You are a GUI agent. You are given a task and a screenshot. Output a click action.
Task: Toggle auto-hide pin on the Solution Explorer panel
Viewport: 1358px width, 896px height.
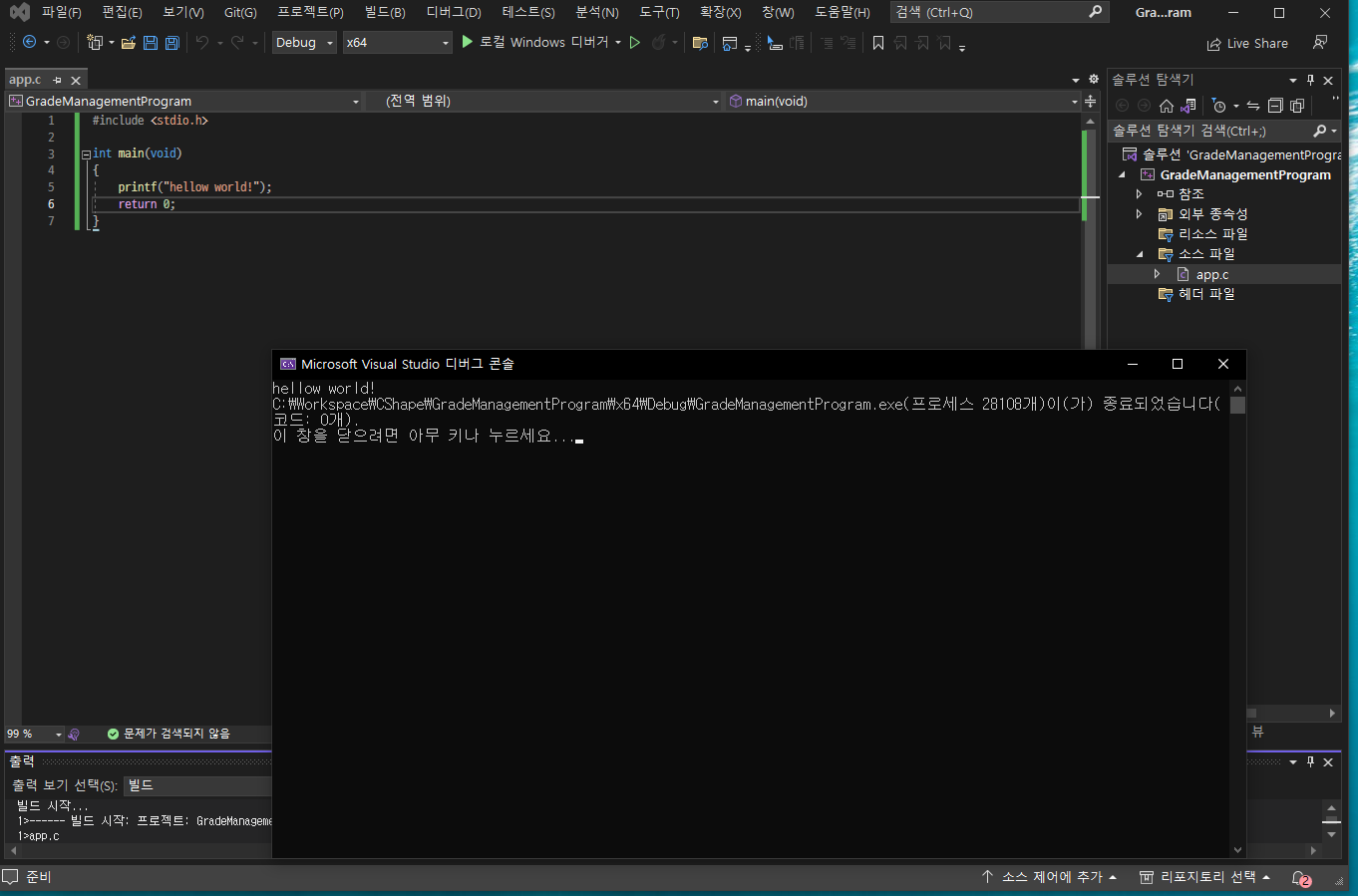click(1310, 80)
